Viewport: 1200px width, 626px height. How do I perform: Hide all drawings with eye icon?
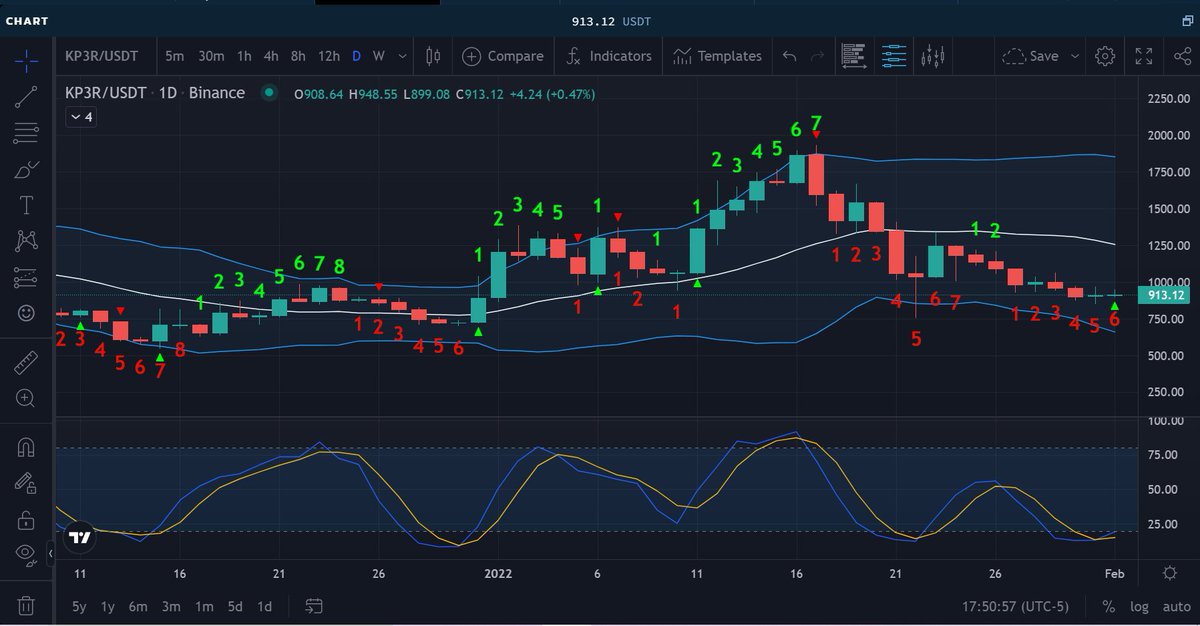click(x=26, y=553)
